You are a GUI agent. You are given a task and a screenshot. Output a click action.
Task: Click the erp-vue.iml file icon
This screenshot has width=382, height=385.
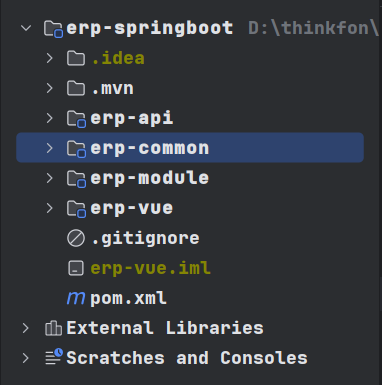[76, 268]
